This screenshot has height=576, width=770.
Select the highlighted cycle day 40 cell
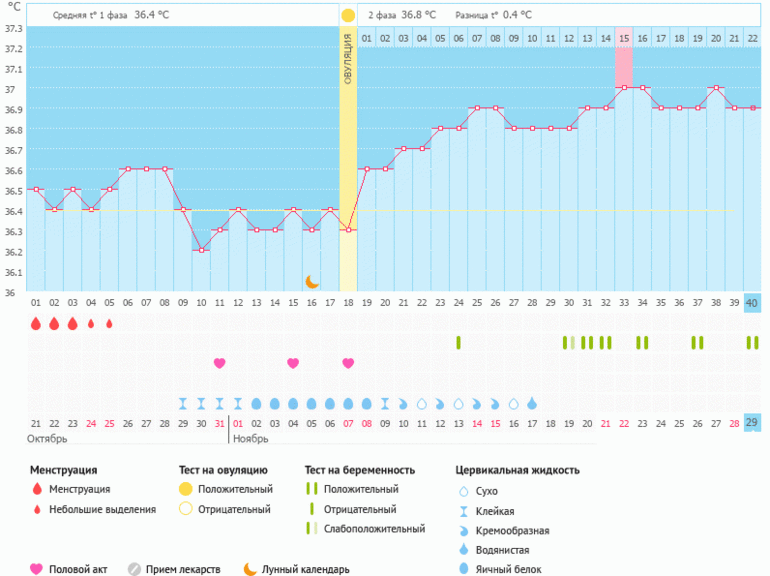point(751,303)
